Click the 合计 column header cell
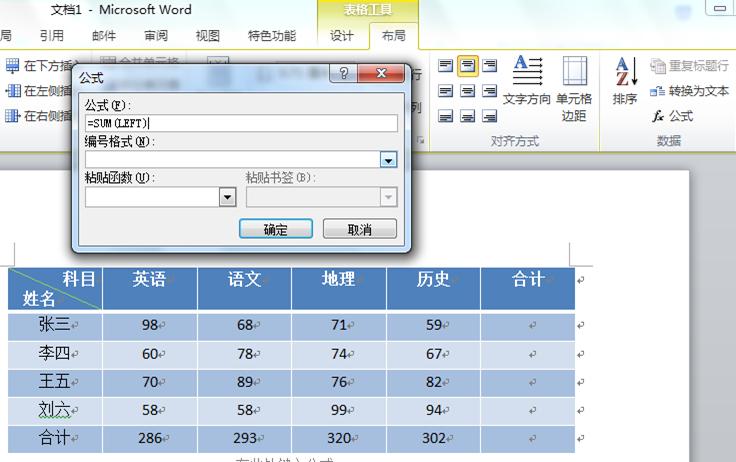Screen dimensions: 736x462 (528, 289)
